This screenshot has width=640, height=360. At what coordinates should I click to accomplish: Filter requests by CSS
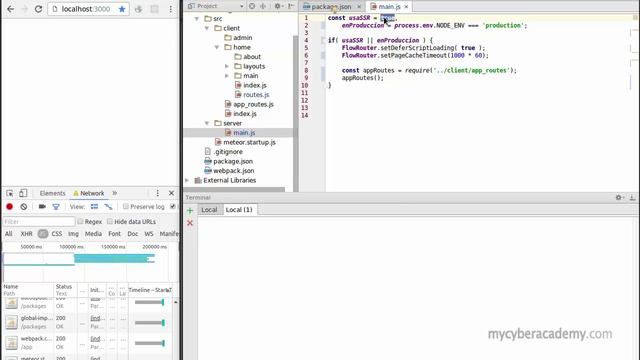(x=57, y=234)
